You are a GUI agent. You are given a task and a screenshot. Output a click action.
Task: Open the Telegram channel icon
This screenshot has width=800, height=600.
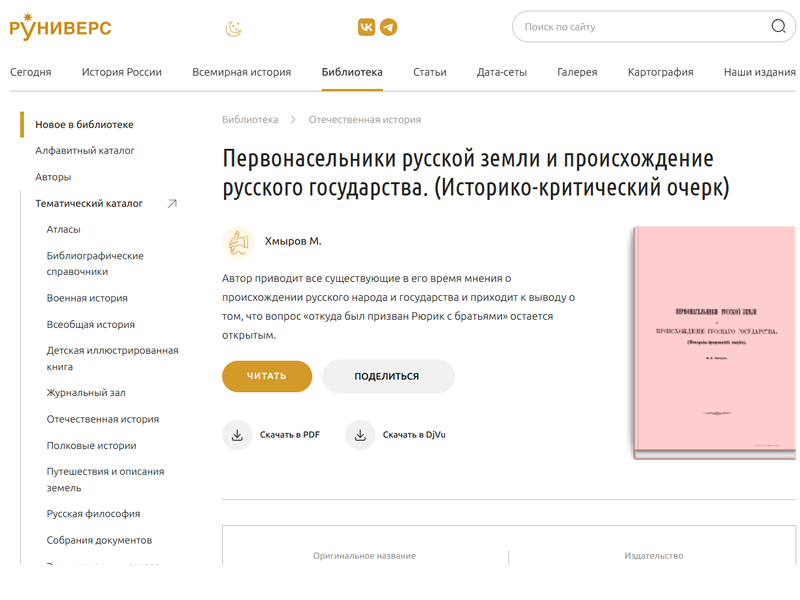pyautogui.click(x=389, y=27)
